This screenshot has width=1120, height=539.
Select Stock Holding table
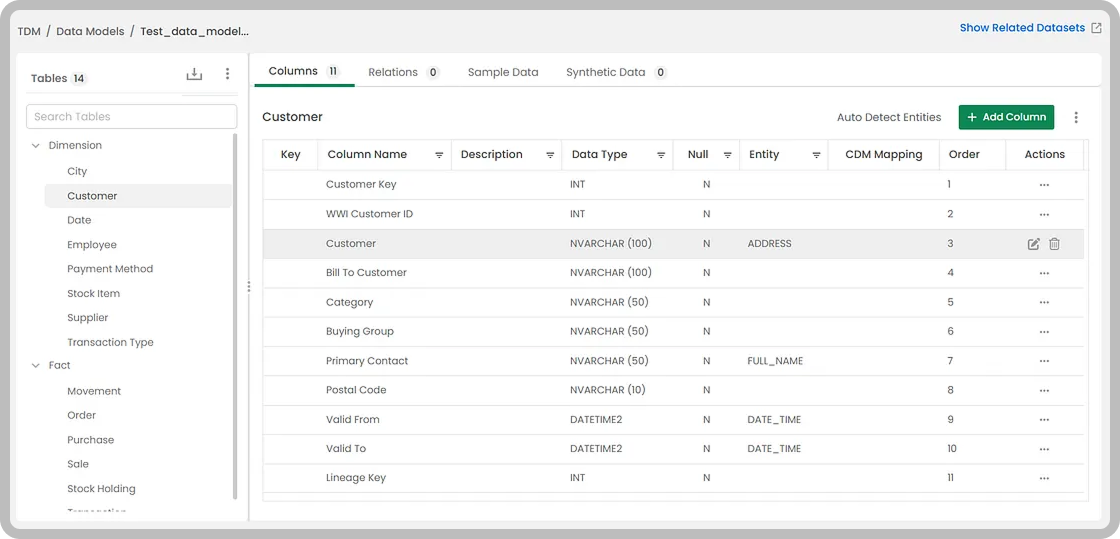click(x=101, y=489)
